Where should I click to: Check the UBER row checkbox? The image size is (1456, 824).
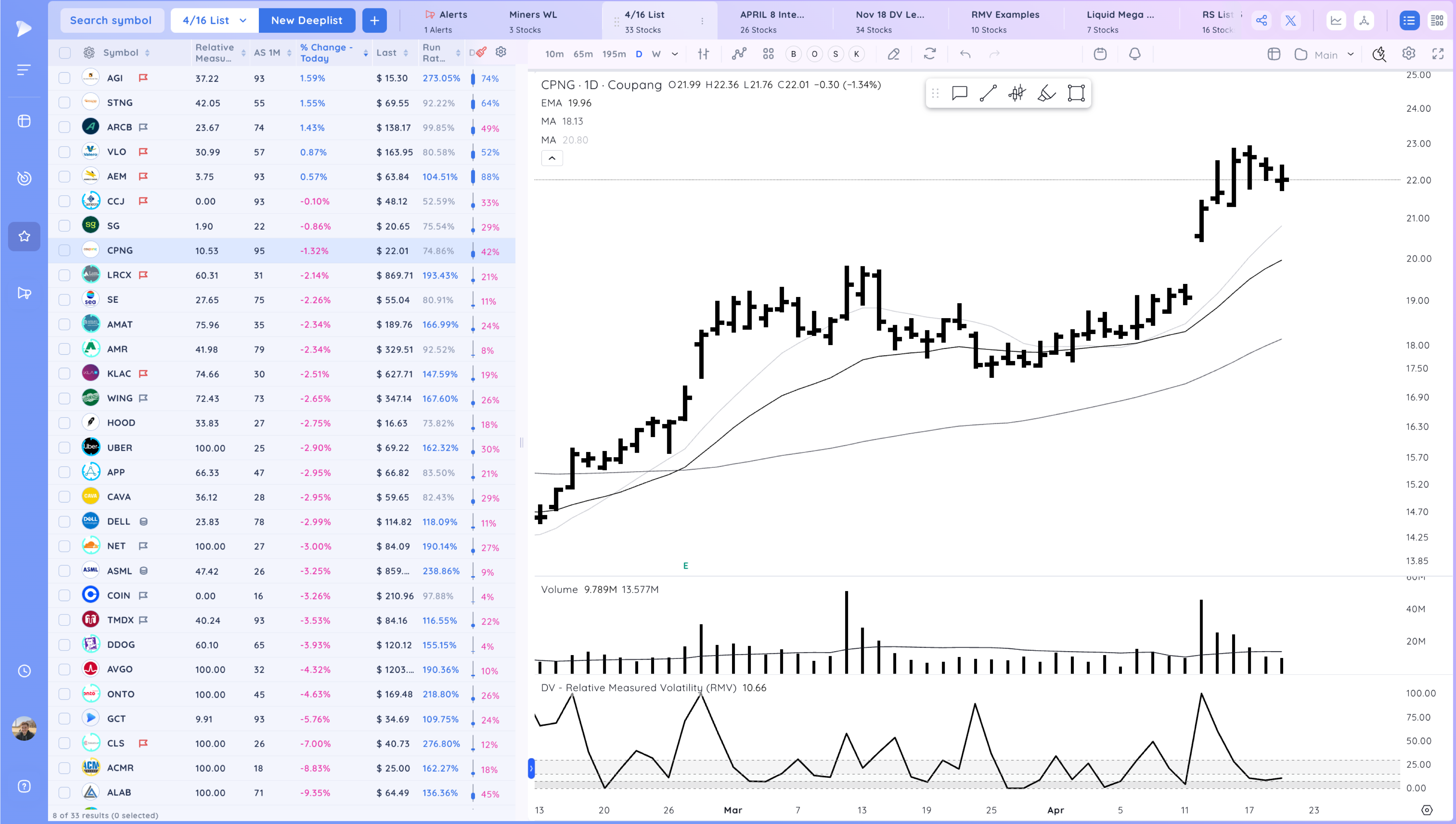pos(64,448)
